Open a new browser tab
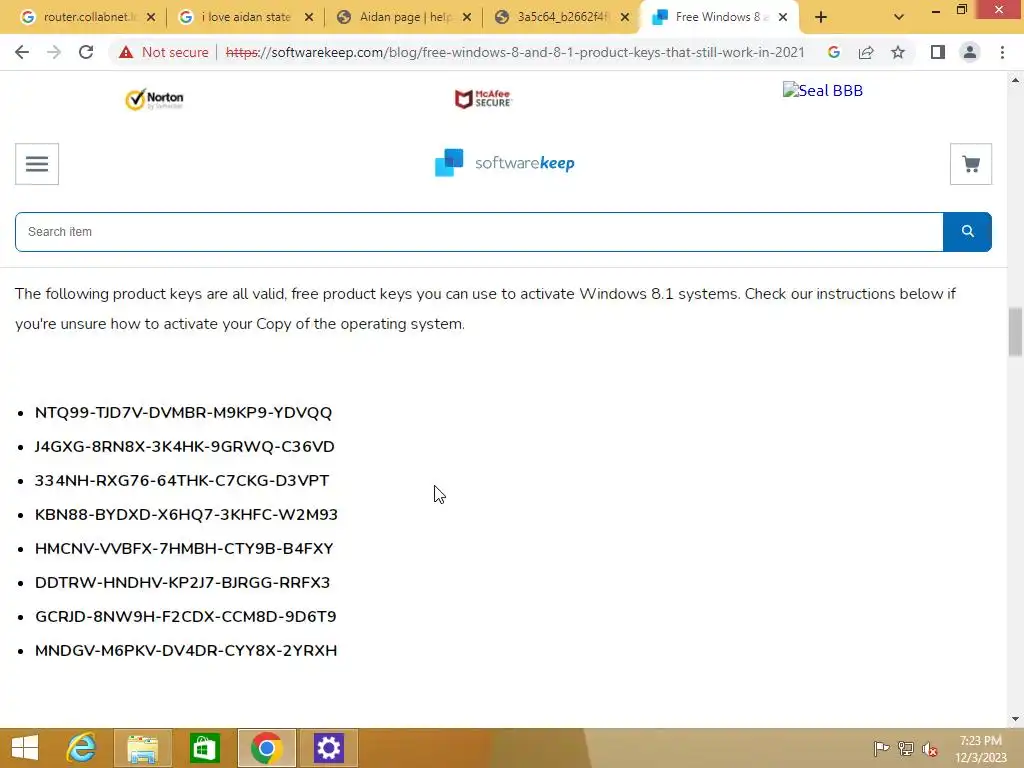Image resolution: width=1024 pixels, height=768 pixels. tap(821, 17)
